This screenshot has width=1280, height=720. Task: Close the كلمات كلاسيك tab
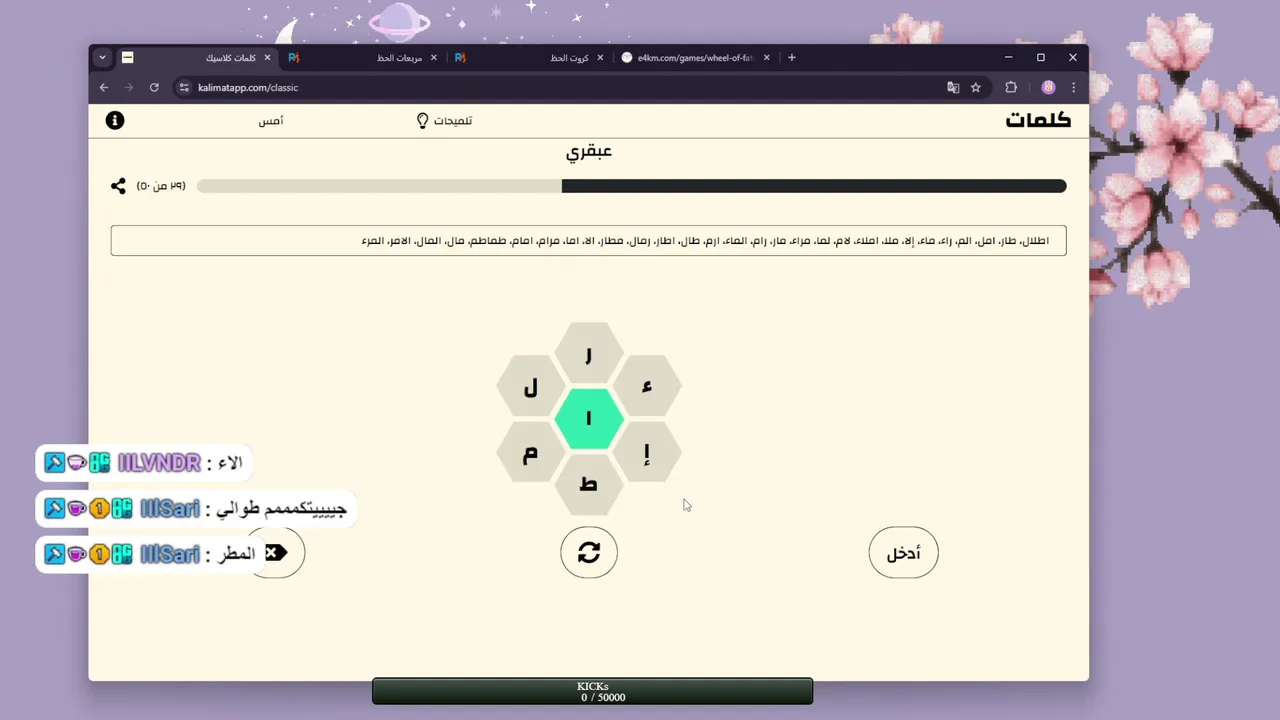(x=267, y=58)
